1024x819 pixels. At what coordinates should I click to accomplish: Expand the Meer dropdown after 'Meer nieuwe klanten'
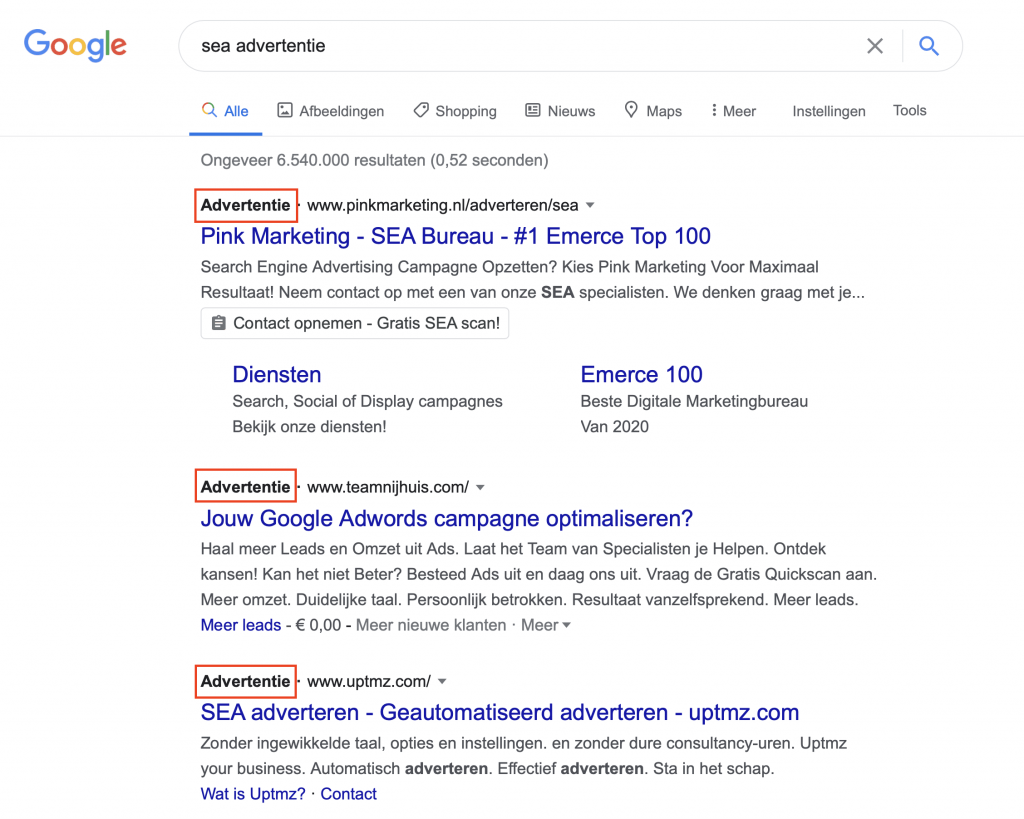point(546,625)
